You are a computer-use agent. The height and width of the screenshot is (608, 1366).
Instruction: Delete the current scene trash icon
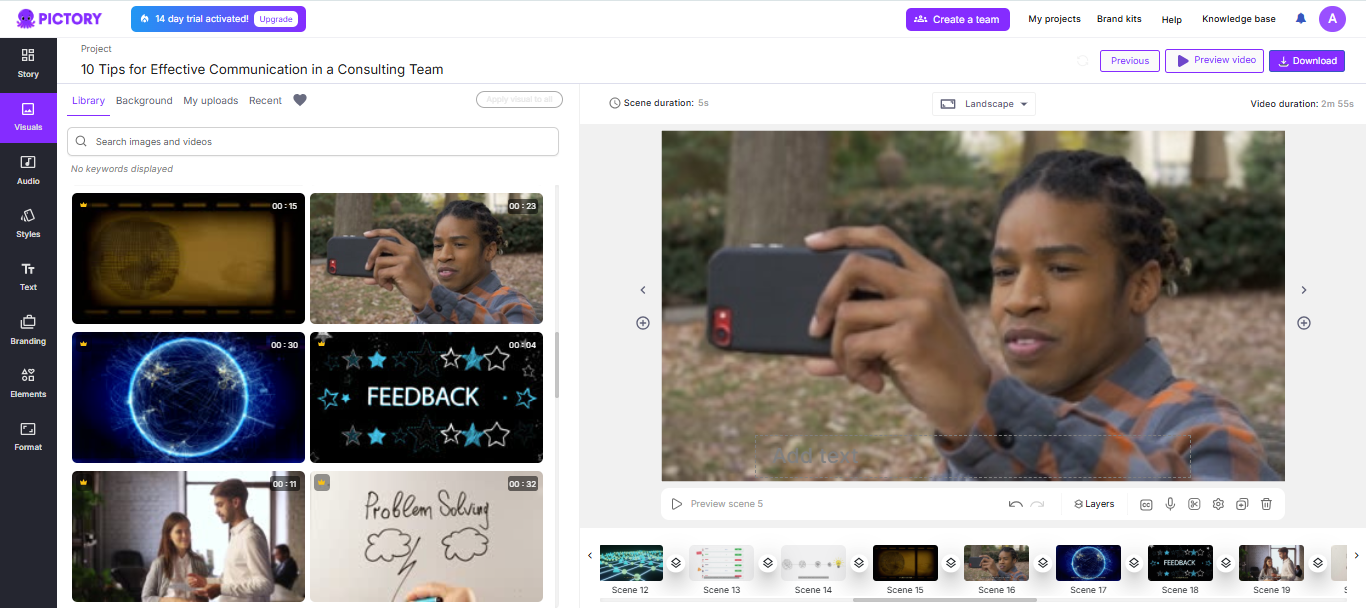click(x=1266, y=504)
